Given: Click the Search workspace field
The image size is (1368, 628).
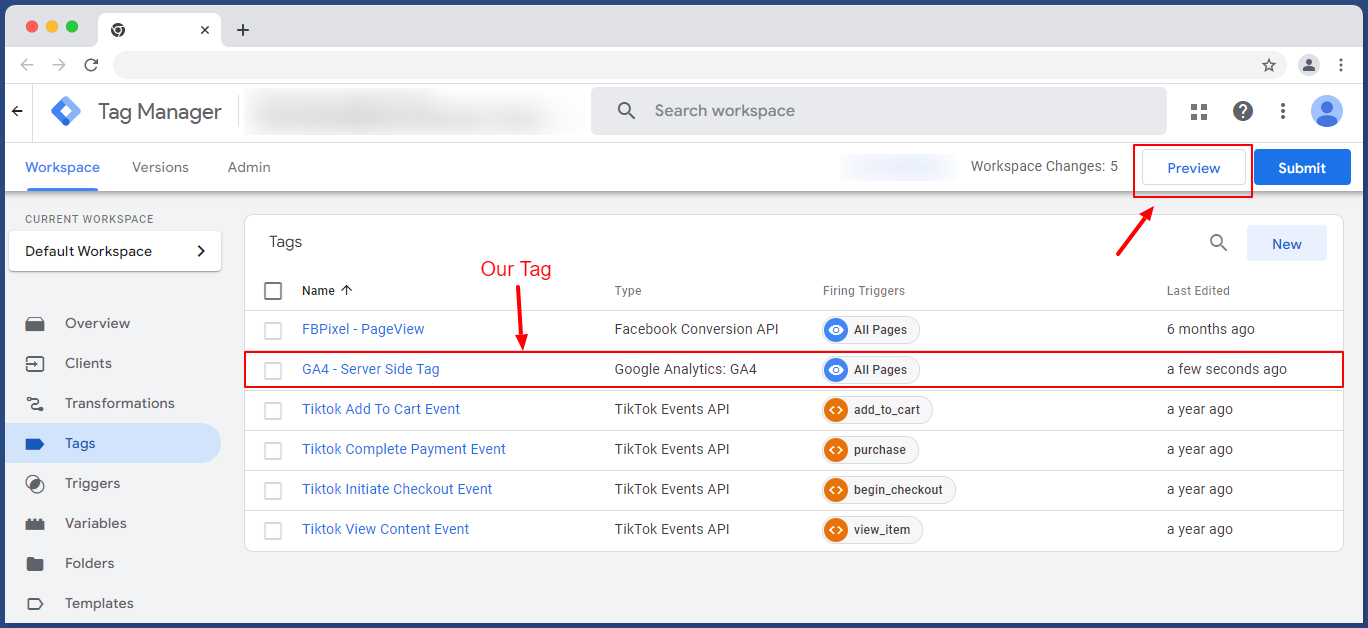Looking at the screenshot, I should (879, 111).
